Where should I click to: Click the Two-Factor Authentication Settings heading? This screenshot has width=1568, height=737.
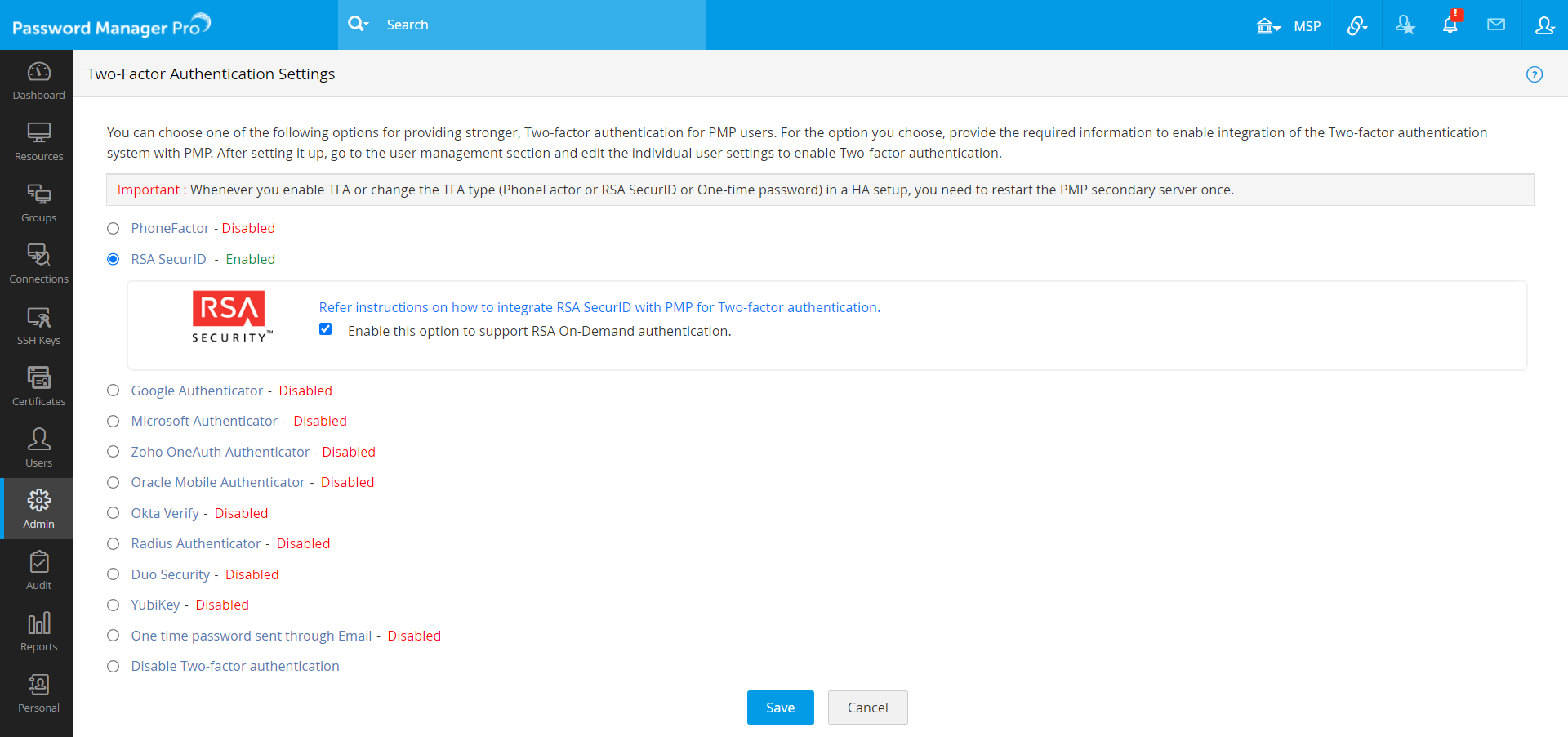click(x=211, y=74)
